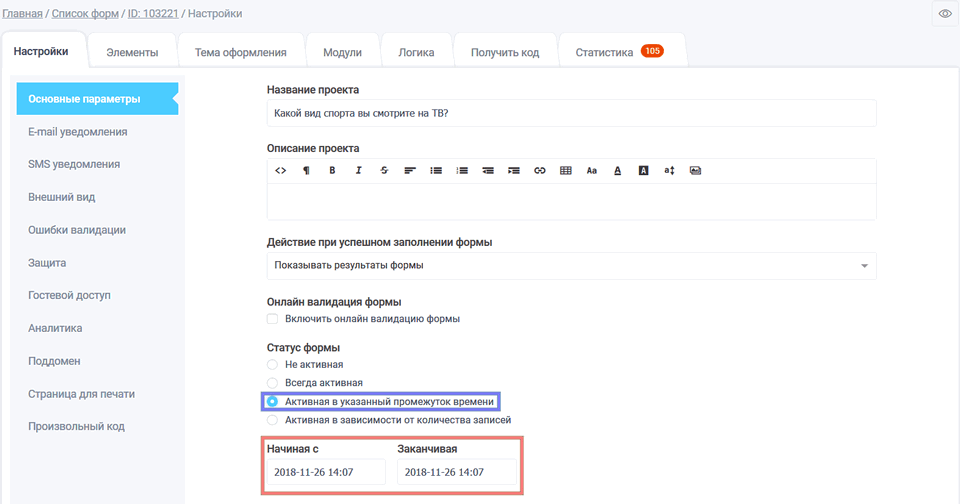960x504 pixels.
Task: Open paragraph format options in editor
Action: 306,171
